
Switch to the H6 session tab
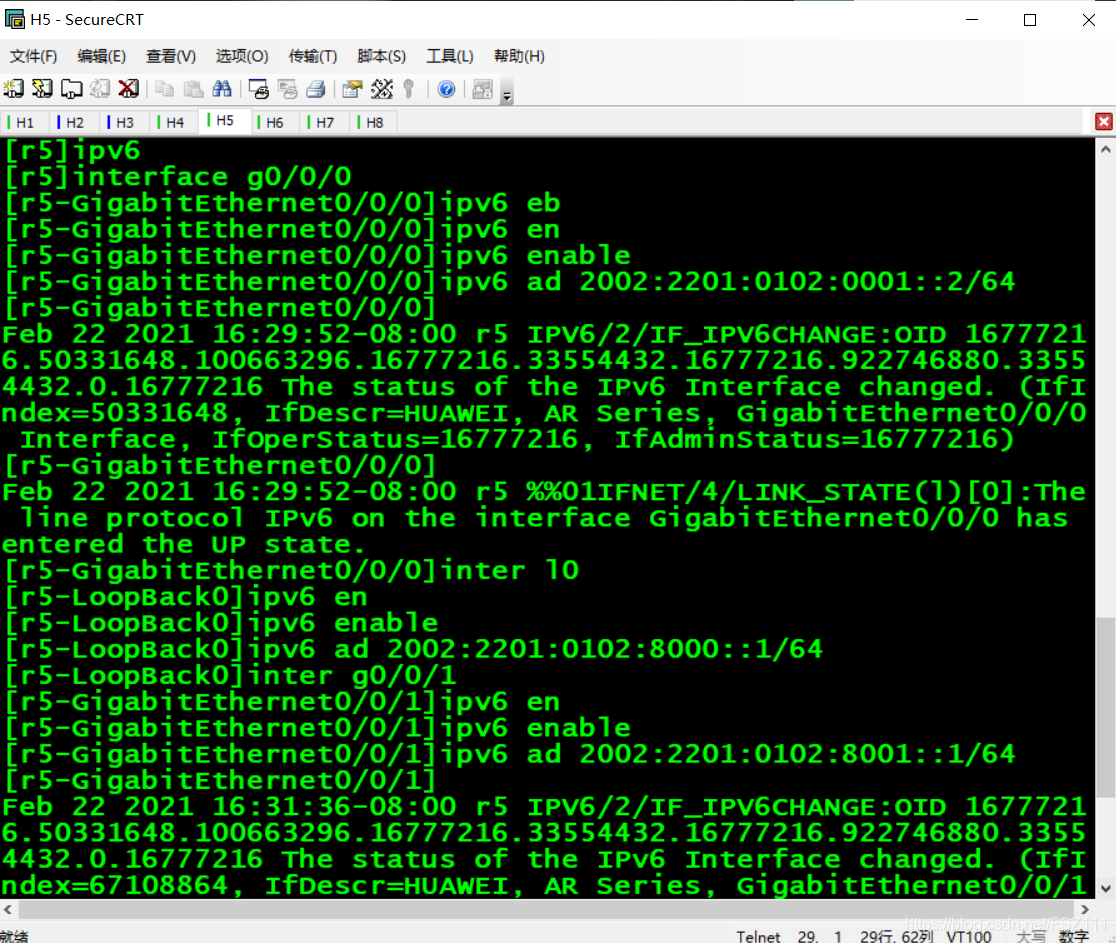(275, 122)
